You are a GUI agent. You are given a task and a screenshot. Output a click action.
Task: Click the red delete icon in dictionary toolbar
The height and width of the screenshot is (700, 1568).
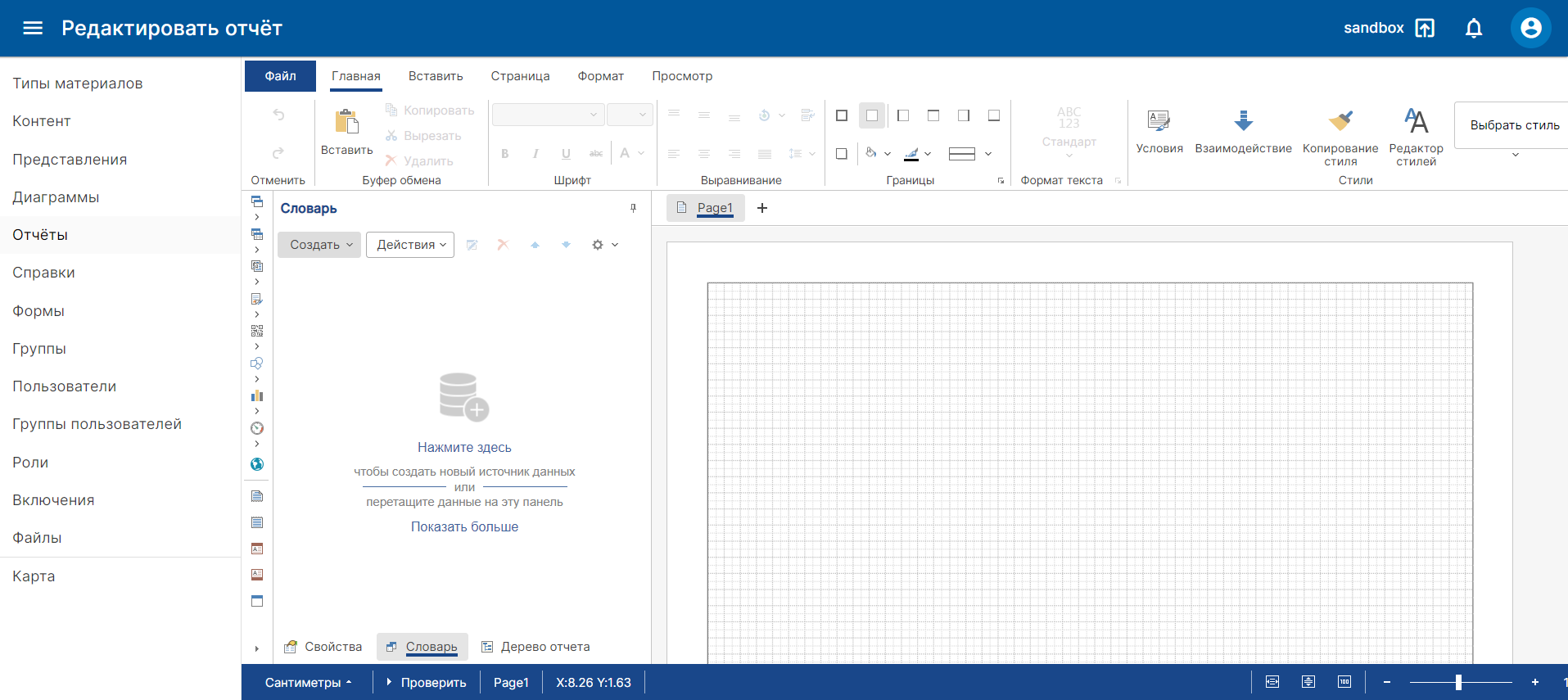pyautogui.click(x=503, y=245)
